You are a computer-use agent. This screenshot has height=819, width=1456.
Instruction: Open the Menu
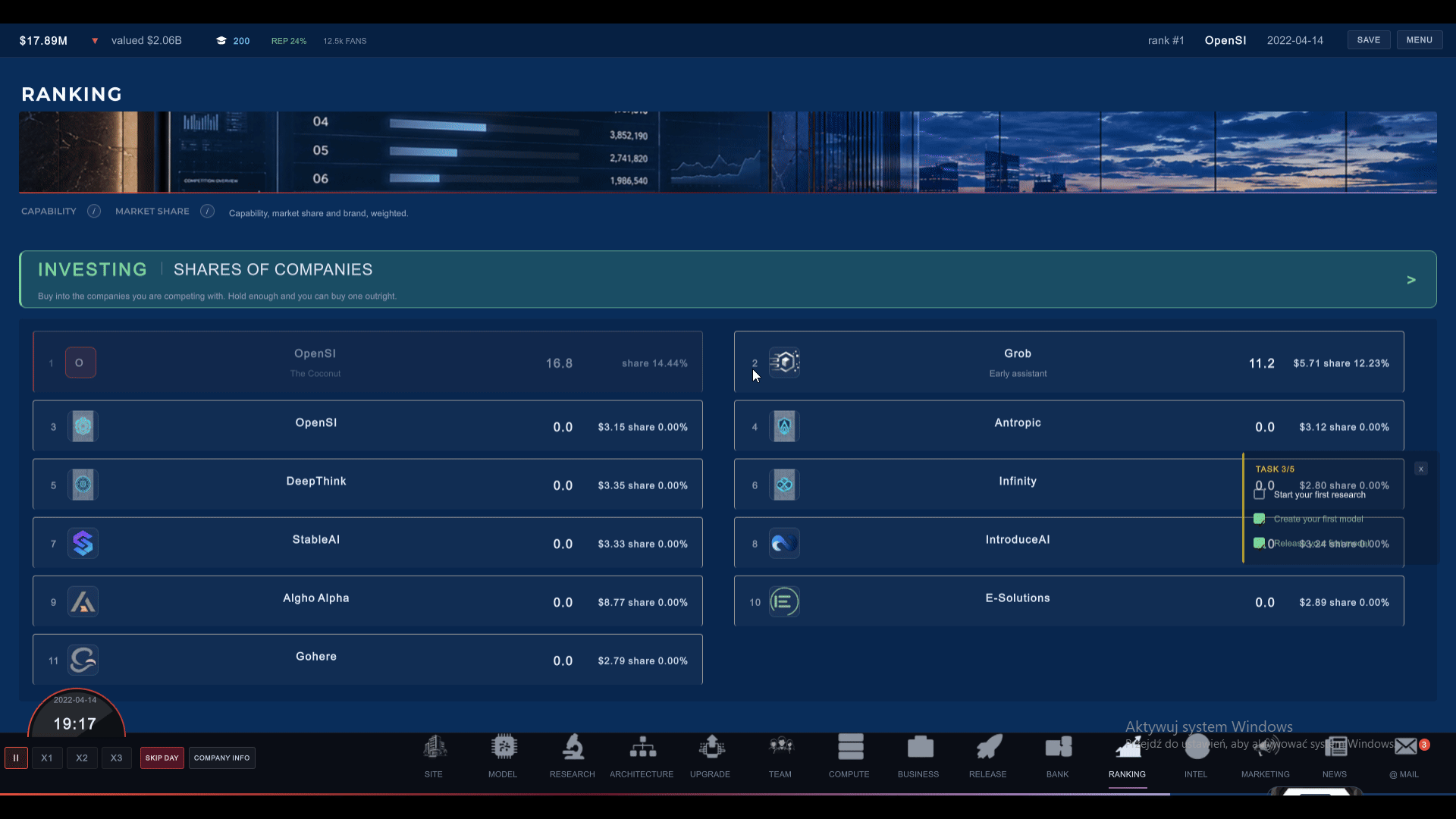(x=1420, y=40)
